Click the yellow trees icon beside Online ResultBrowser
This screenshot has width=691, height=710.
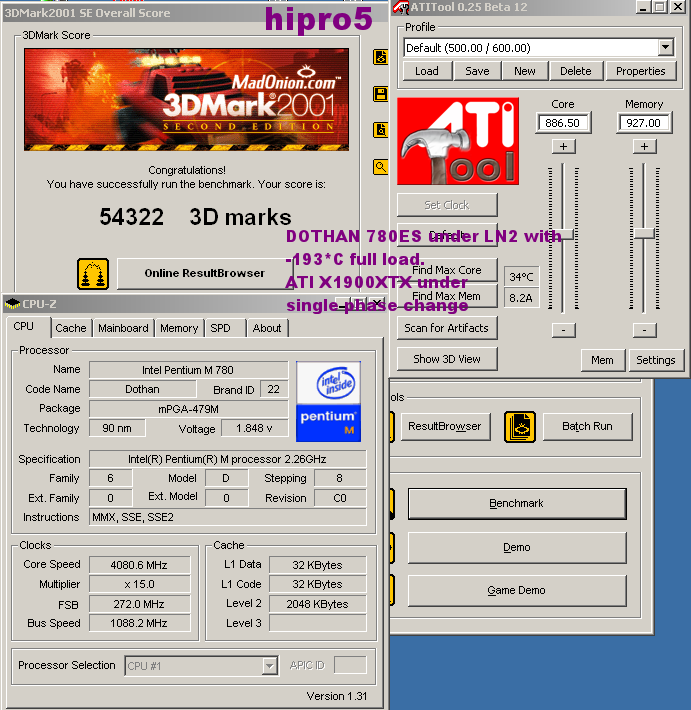[x=93, y=274]
